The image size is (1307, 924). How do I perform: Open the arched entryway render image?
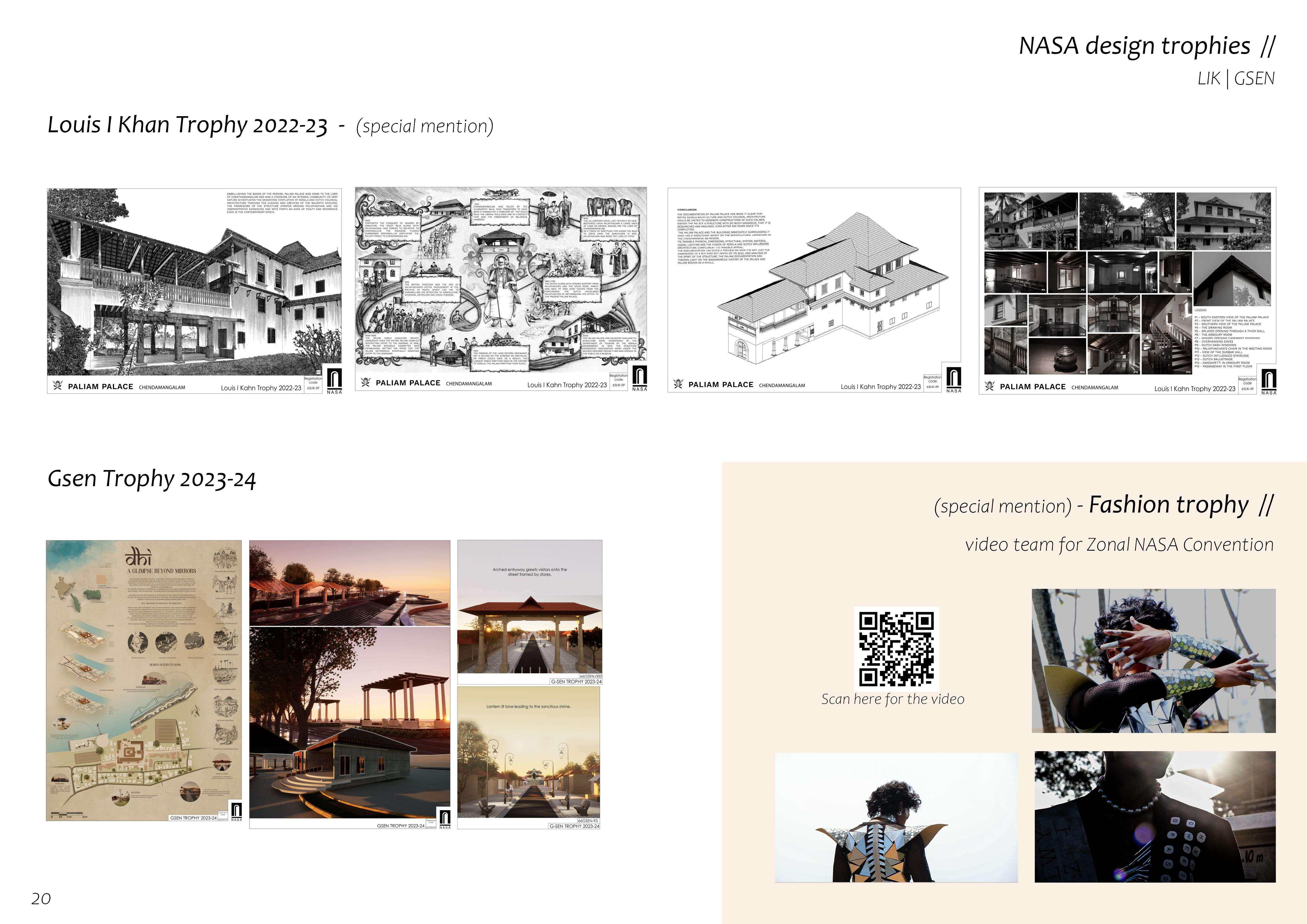pos(529,612)
